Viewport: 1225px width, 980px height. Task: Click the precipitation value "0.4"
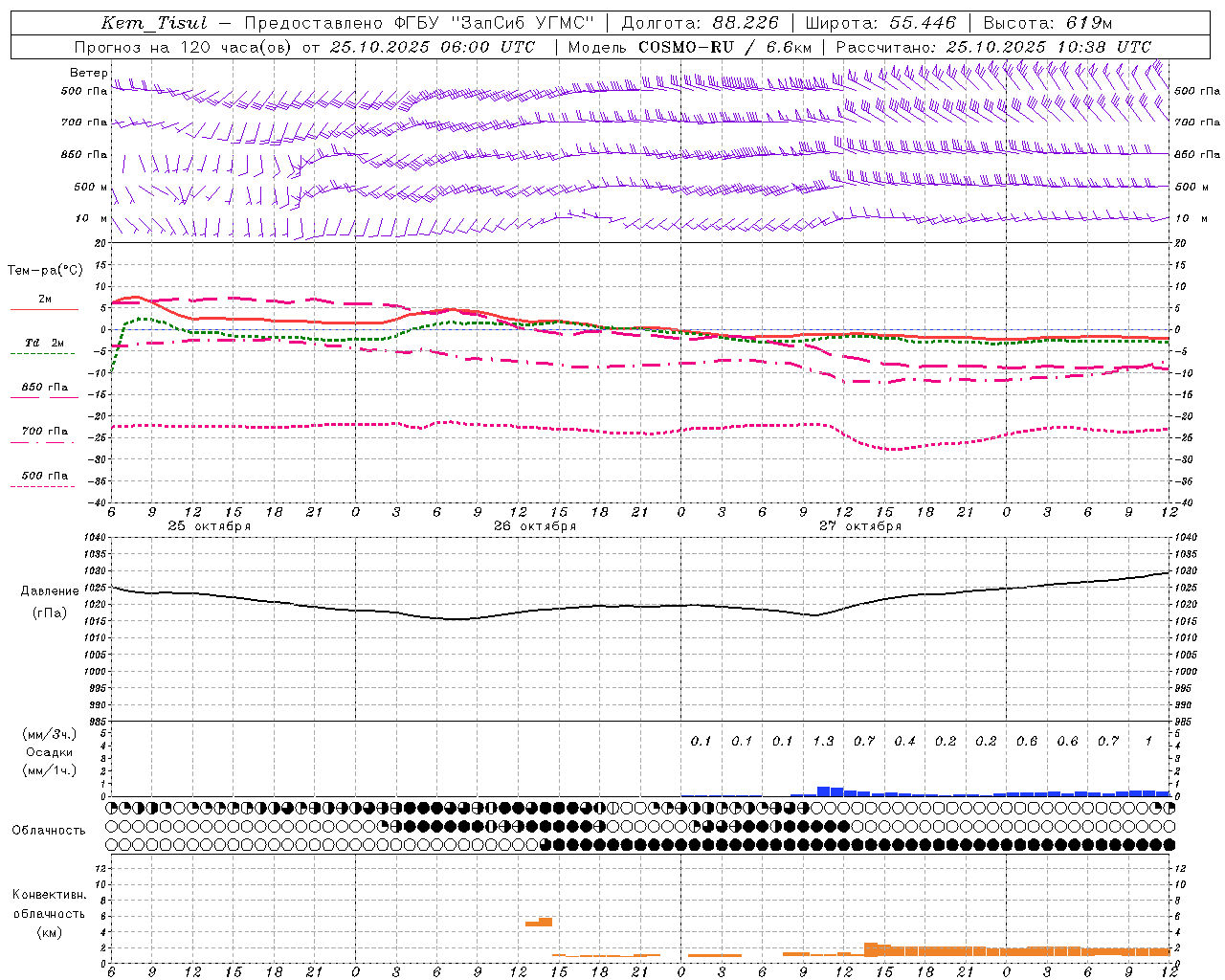point(904,741)
